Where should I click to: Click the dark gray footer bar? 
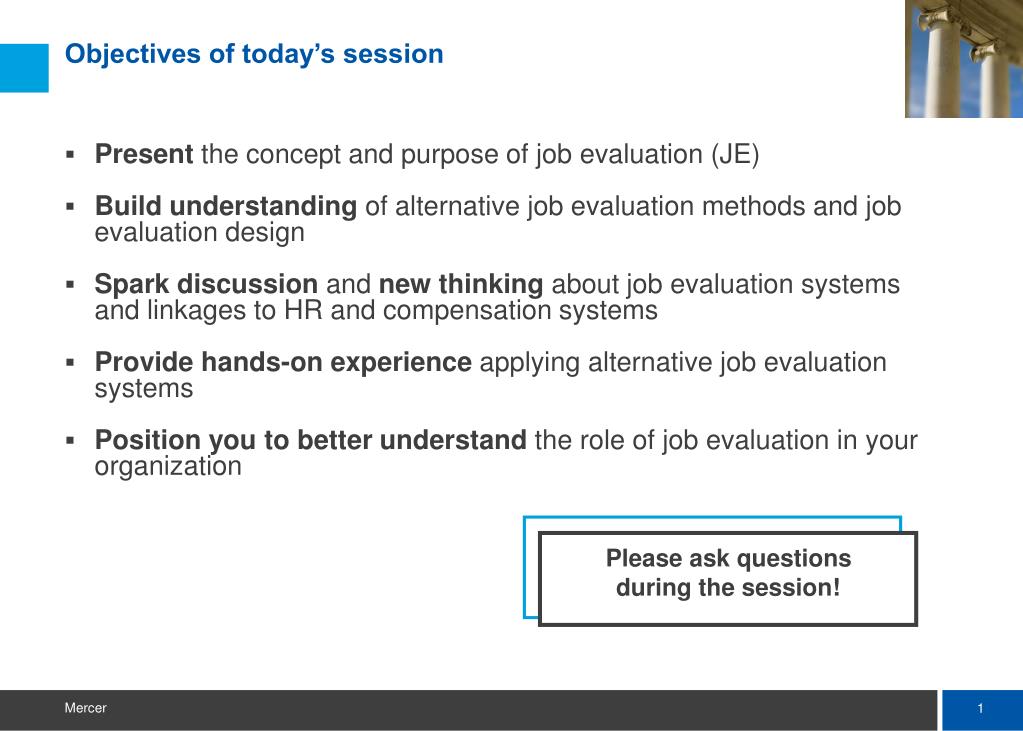(x=468, y=710)
